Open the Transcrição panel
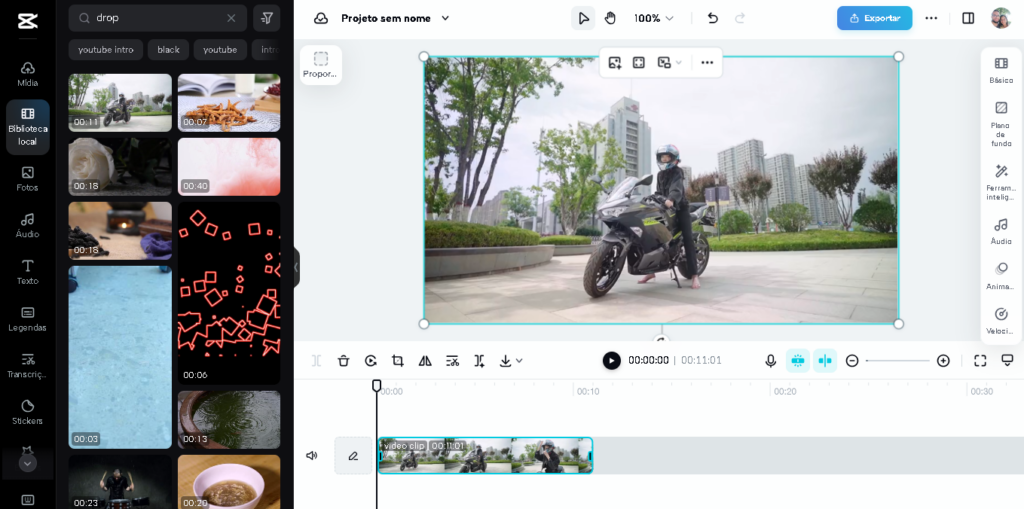1024x509 pixels. (27, 366)
